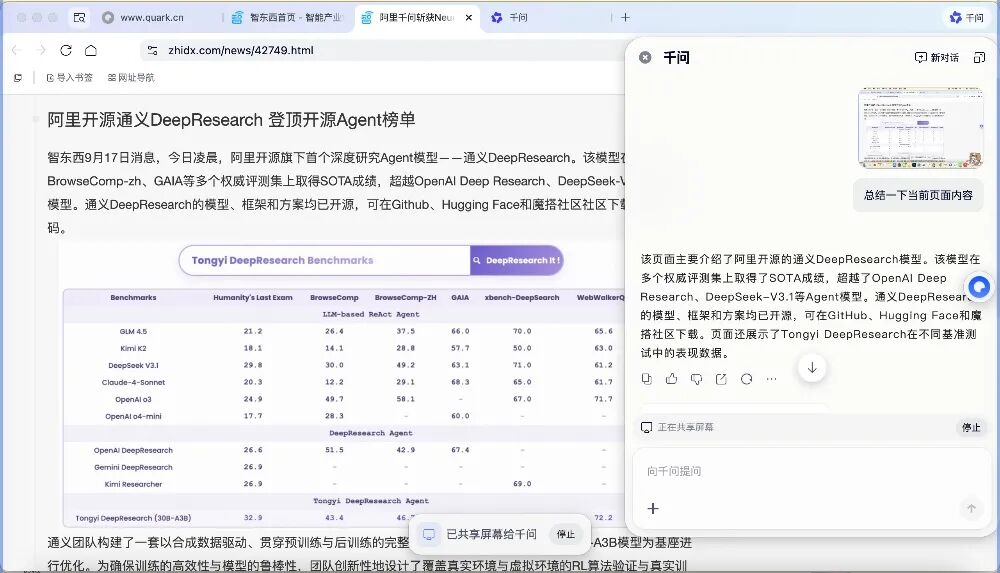Switch to the 千问 browser tab

(x=518, y=18)
